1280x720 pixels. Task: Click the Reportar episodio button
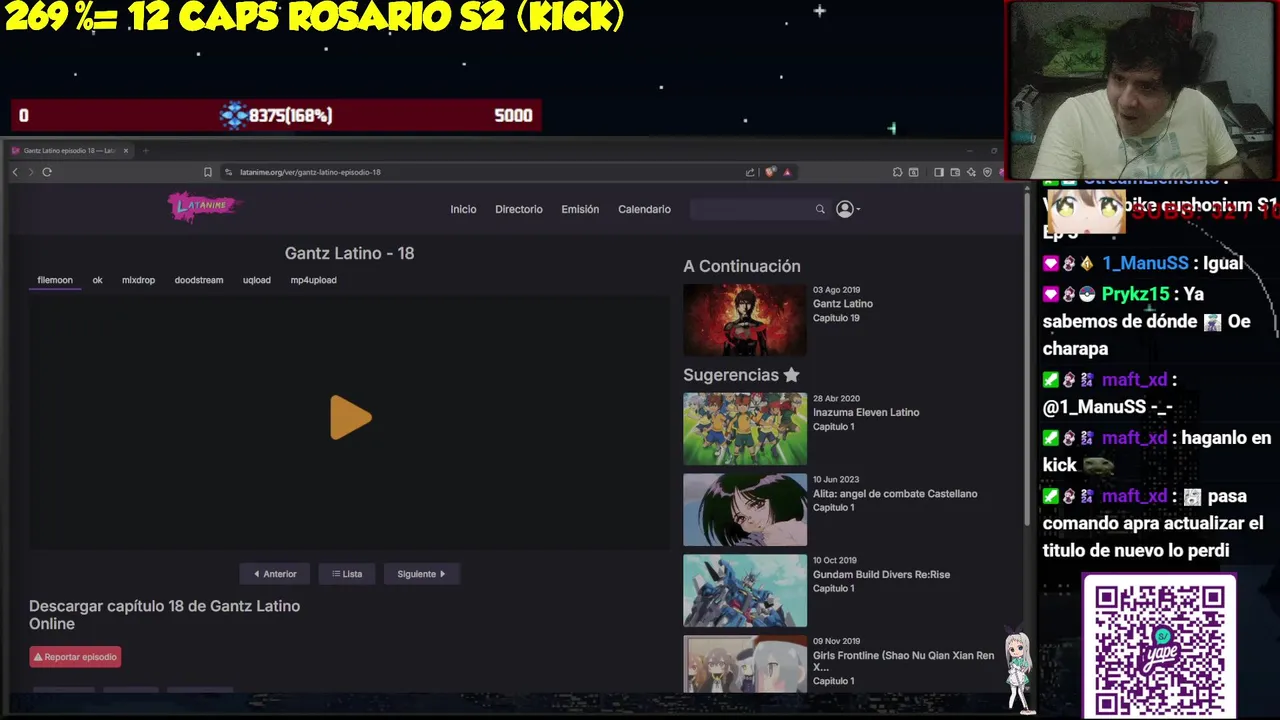pyautogui.click(x=75, y=657)
